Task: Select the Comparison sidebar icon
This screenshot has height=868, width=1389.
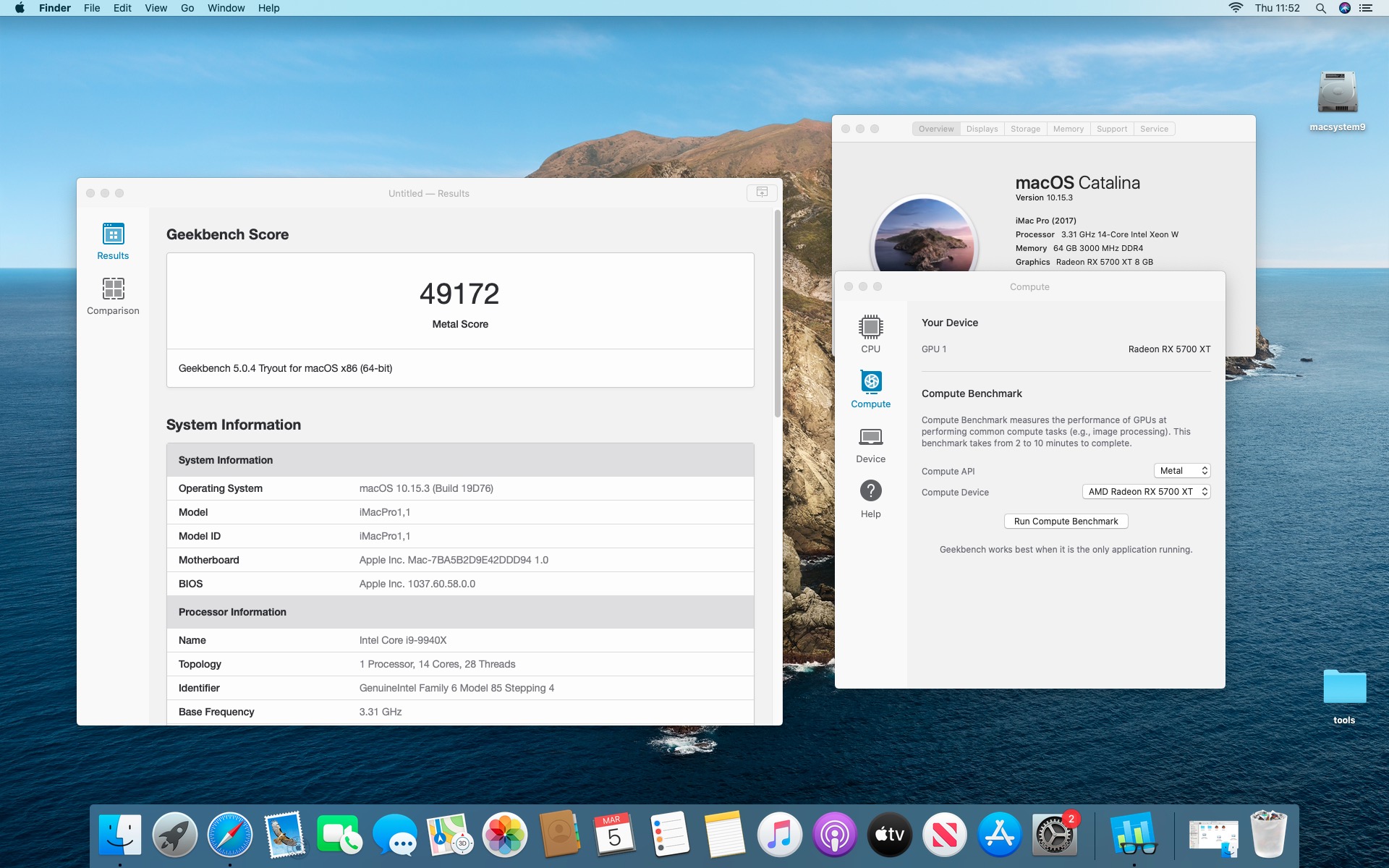Action: click(114, 289)
